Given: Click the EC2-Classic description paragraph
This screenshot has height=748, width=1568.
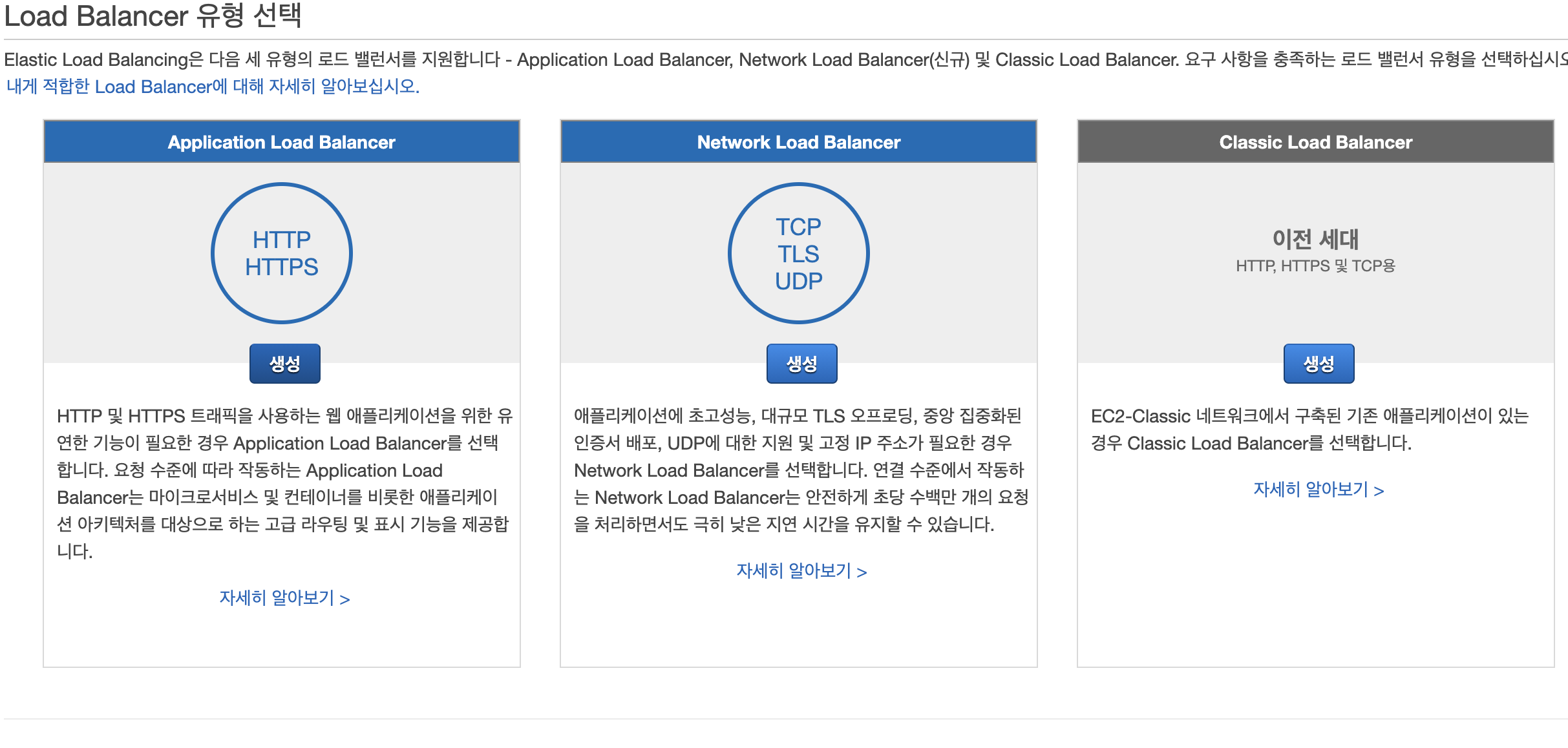Looking at the screenshot, I should (1309, 429).
